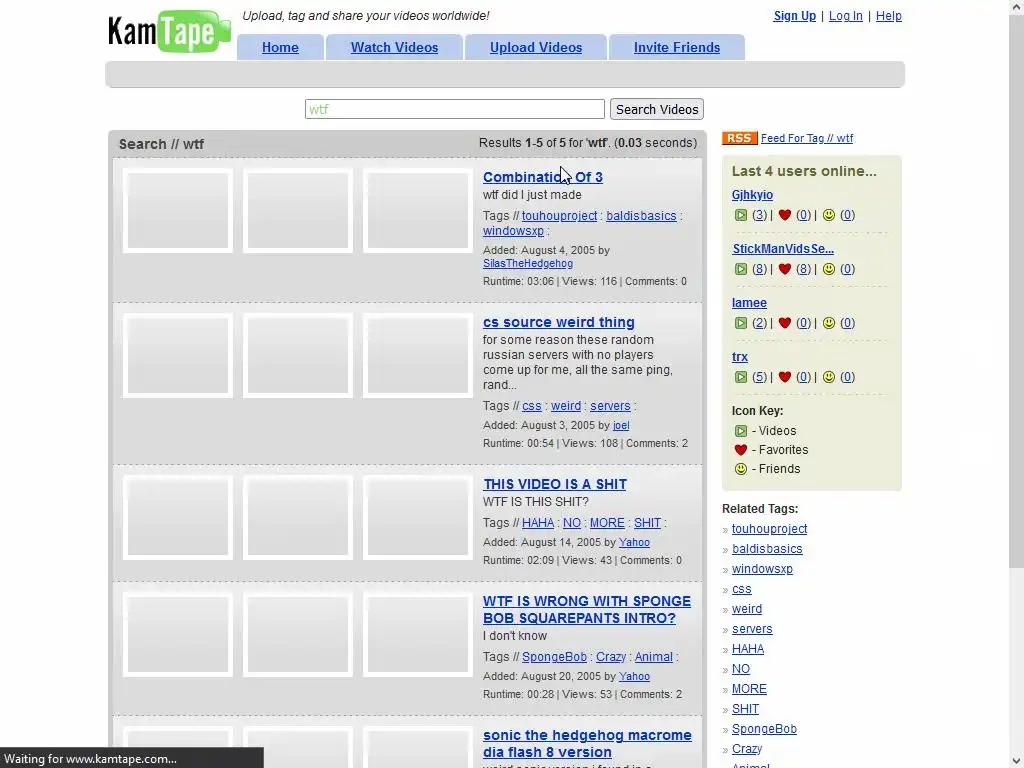
Task: Click the HAHA tag in third result
Action: tap(538, 523)
